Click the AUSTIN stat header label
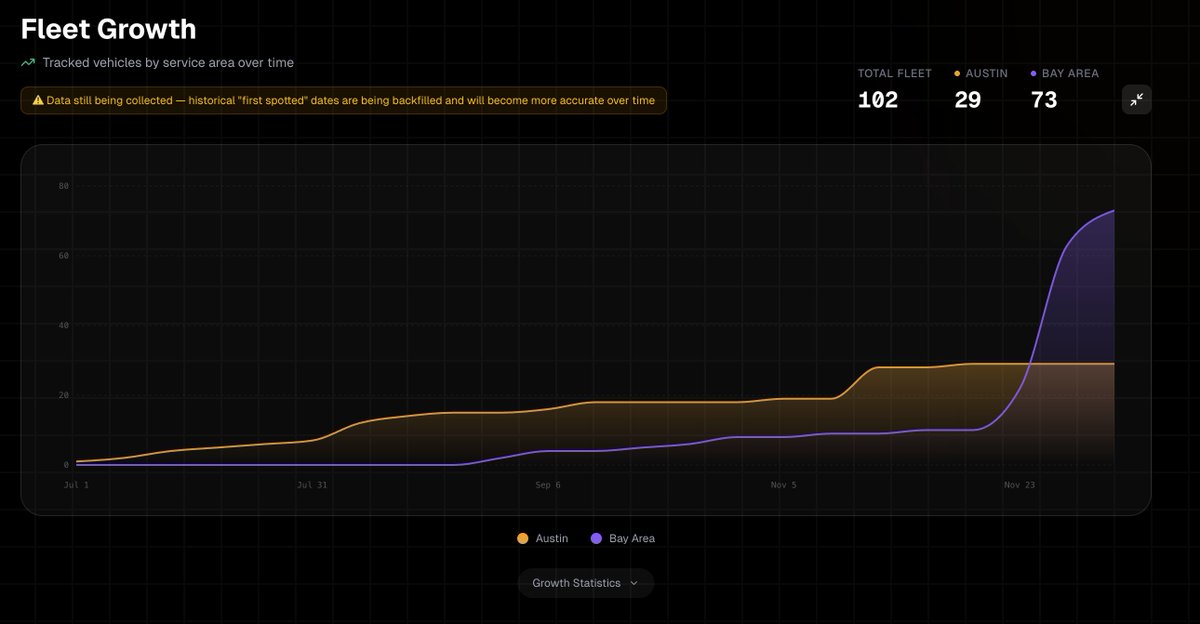 [x=986, y=73]
